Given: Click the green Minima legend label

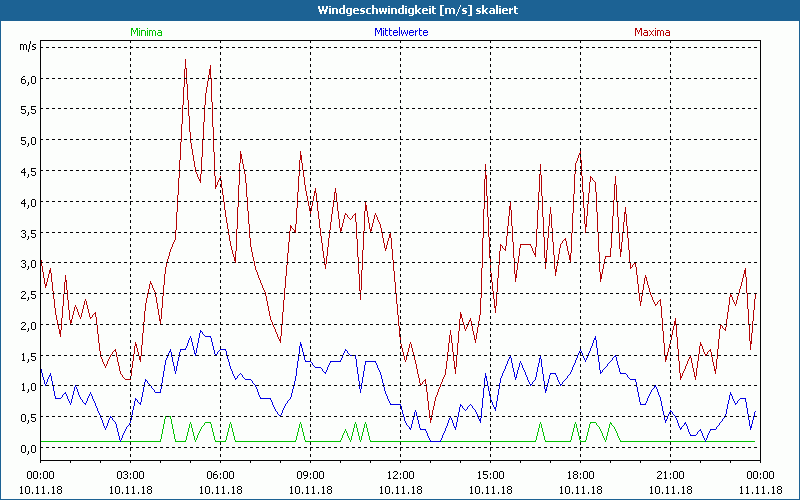Looking at the screenshot, I should (x=146, y=32).
